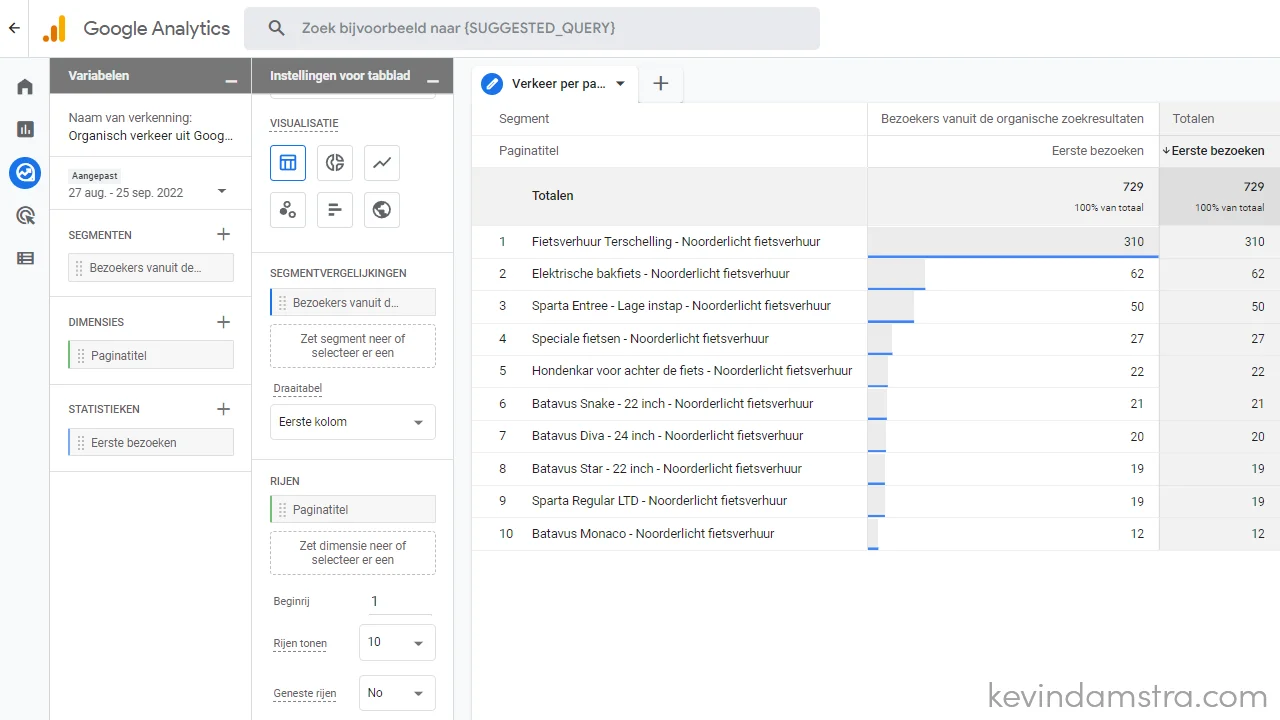This screenshot has height=720, width=1280.
Task: Select the Bezoekers vanuit de... segment chip in Variabelen
Action: pos(151,268)
